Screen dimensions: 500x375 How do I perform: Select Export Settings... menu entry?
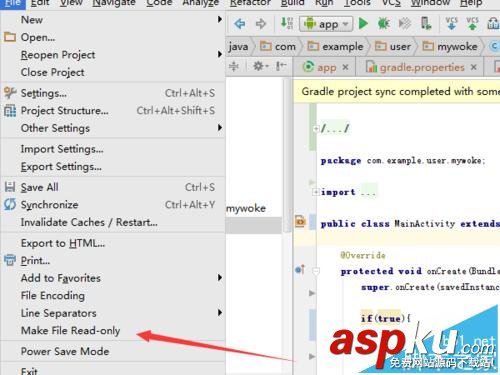(113, 166)
